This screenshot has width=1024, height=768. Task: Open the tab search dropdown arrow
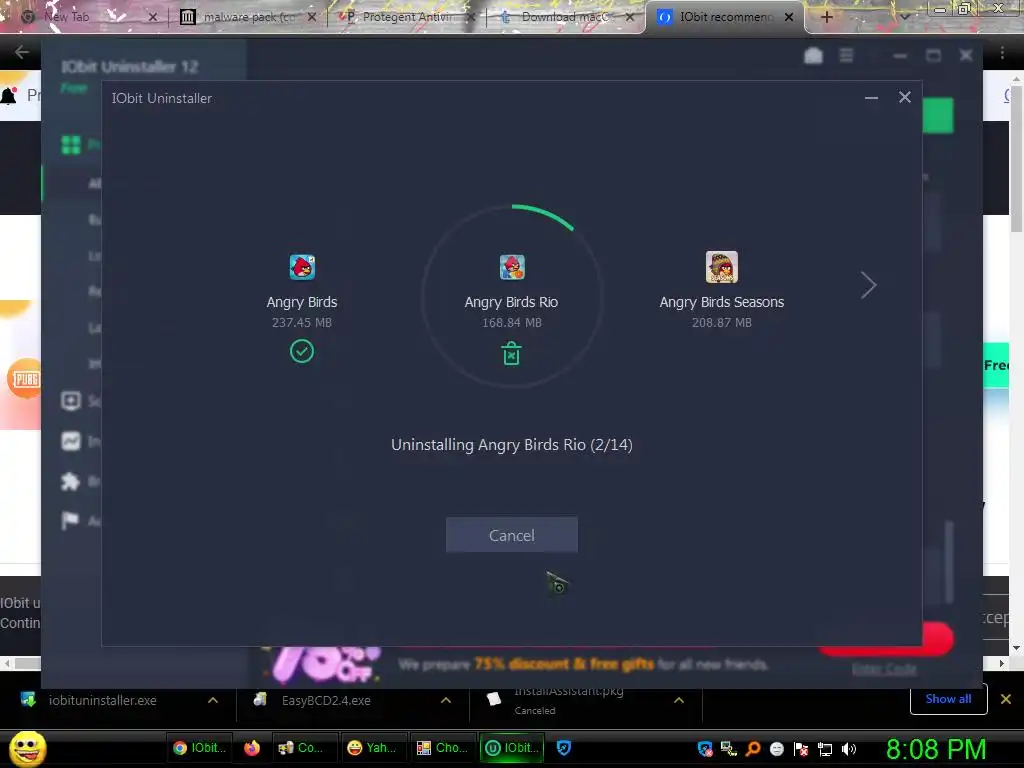(905, 17)
